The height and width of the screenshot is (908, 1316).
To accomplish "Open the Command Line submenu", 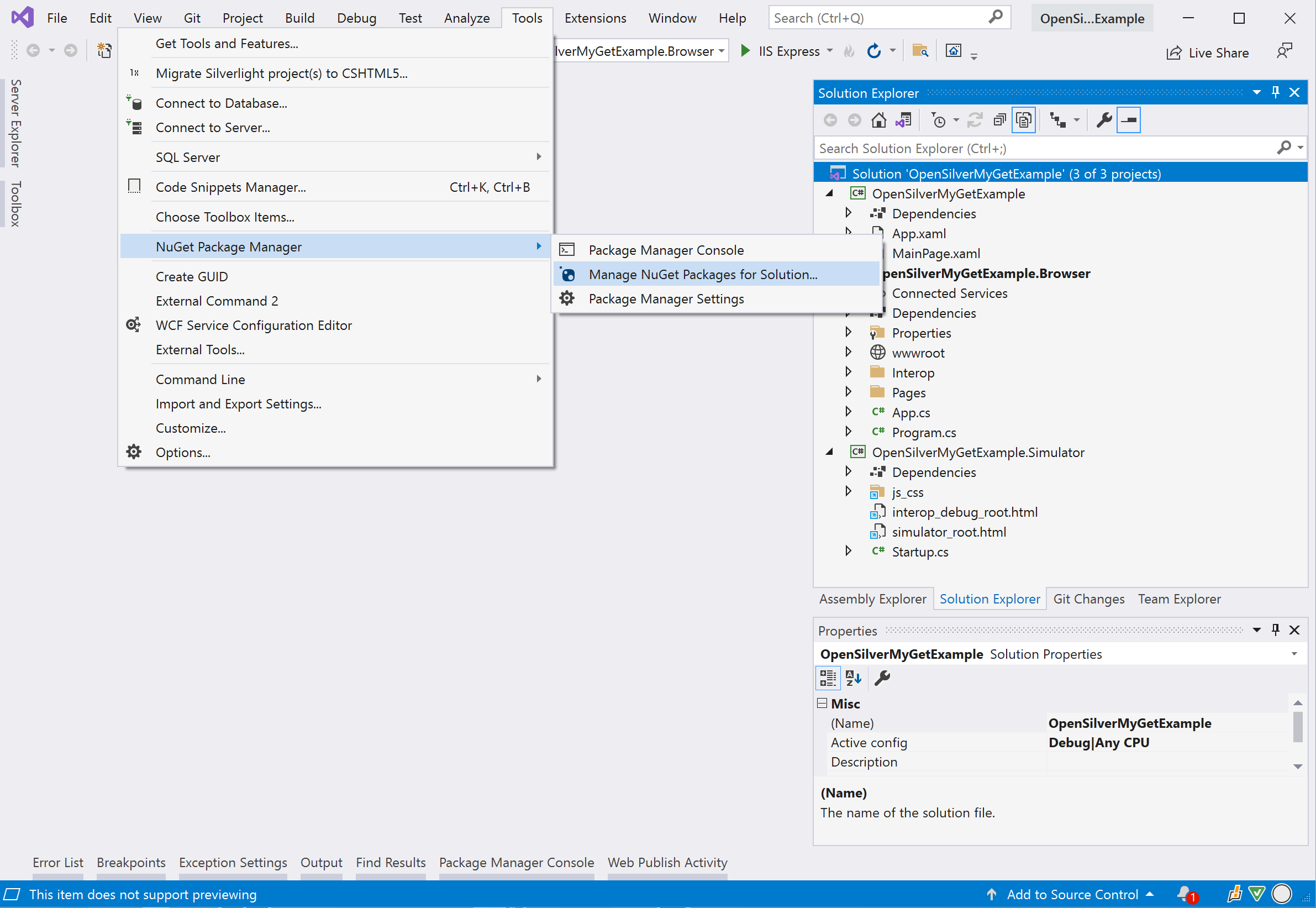I will click(x=335, y=379).
